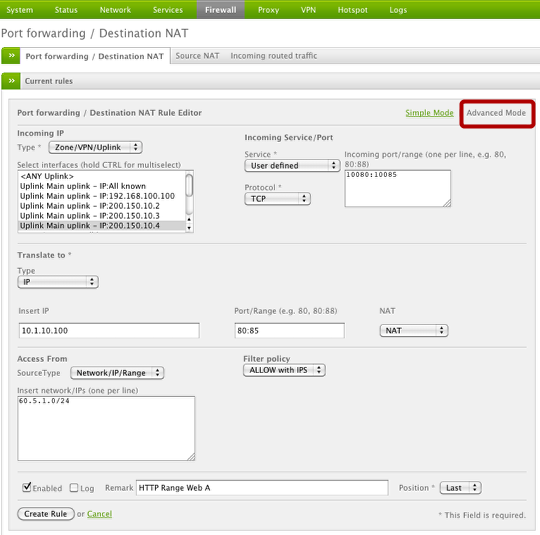Click interface list scroll down arrow

[x=189, y=228]
